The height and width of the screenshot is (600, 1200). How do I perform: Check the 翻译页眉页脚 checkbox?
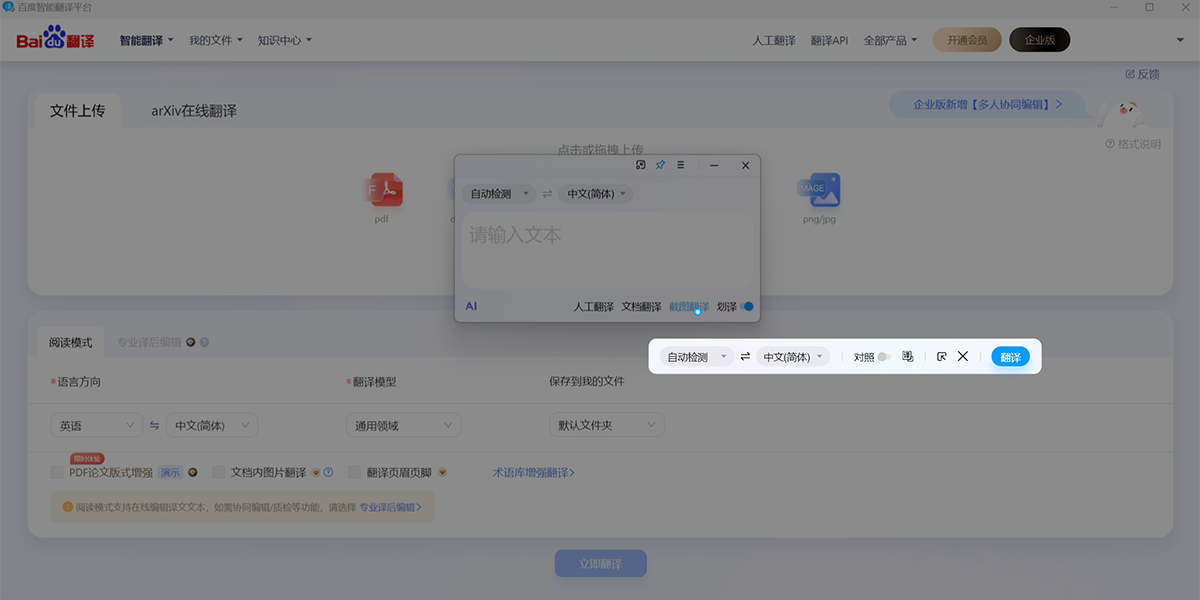354,472
